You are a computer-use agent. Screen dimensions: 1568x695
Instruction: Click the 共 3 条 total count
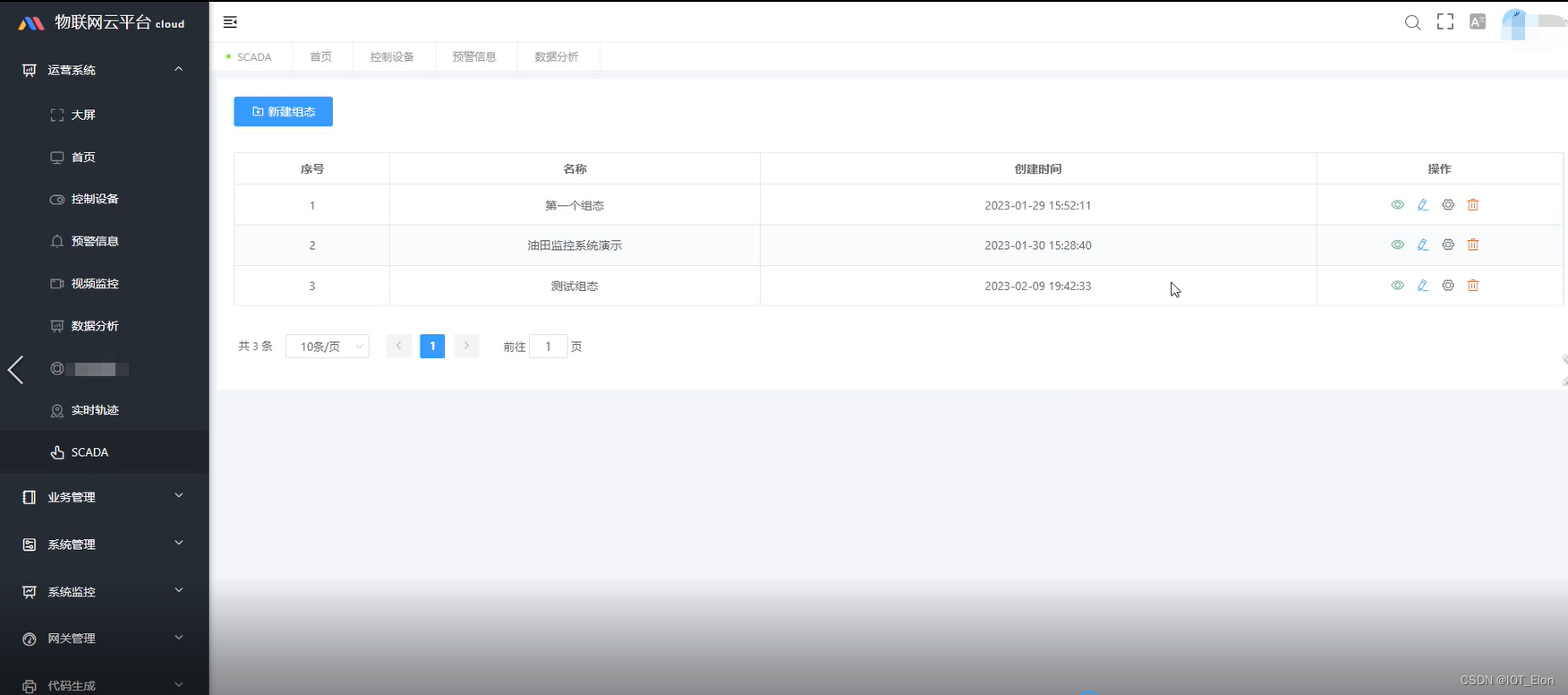pyautogui.click(x=255, y=347)
